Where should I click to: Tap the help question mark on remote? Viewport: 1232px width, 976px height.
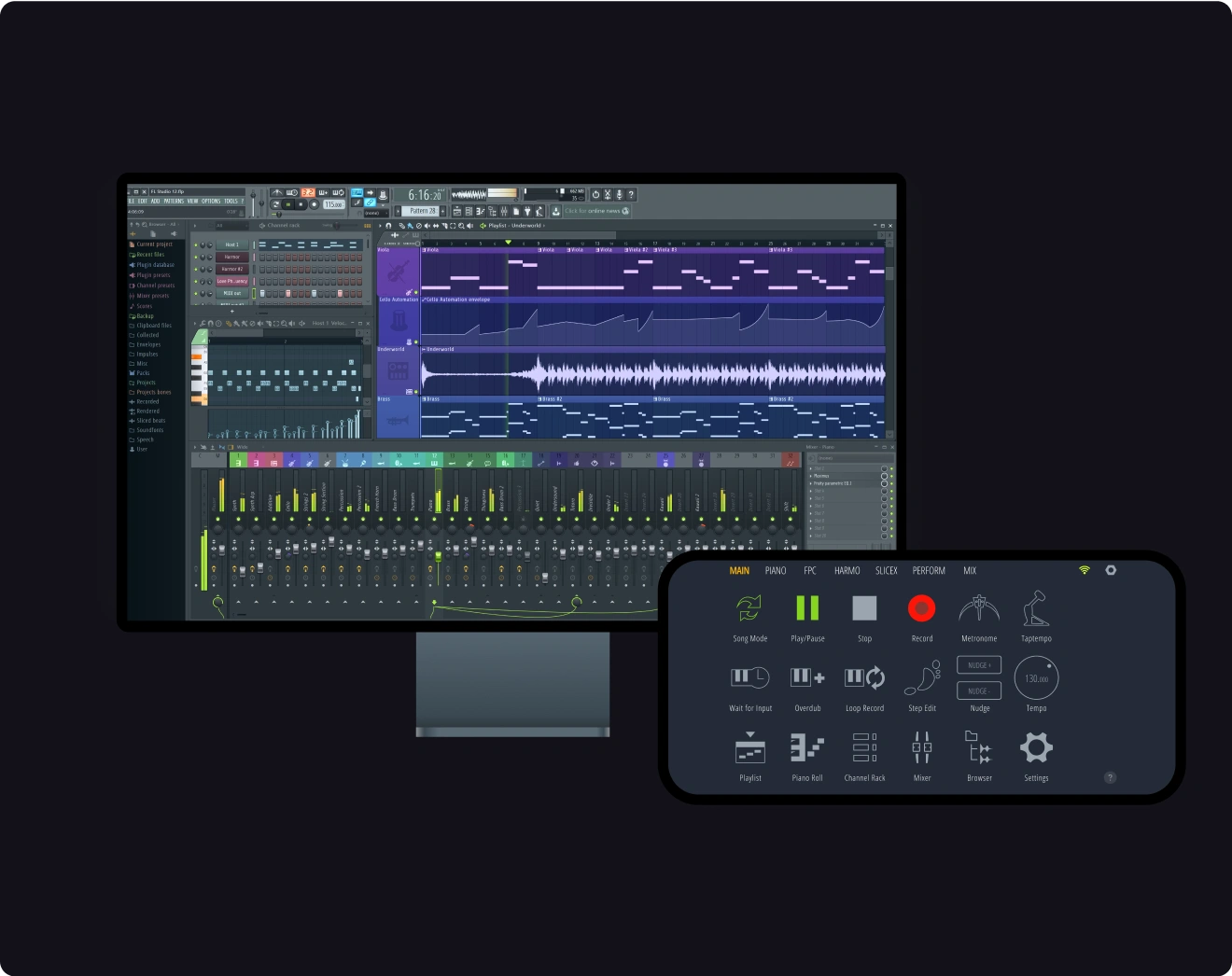pyautogui.click(x=1110, y=777)
